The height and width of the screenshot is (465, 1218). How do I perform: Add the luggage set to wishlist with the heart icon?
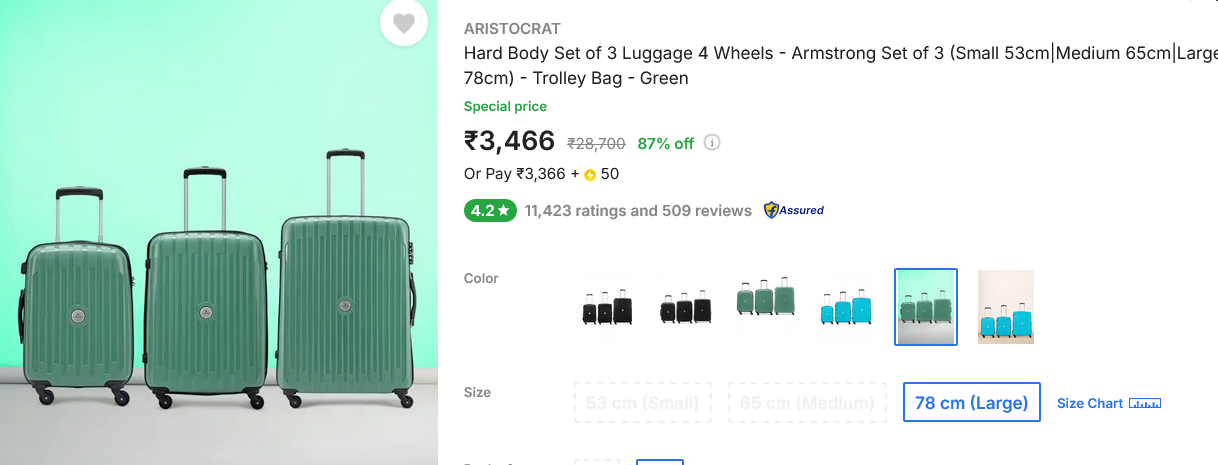pyautogui.click(x=403, y=23)
